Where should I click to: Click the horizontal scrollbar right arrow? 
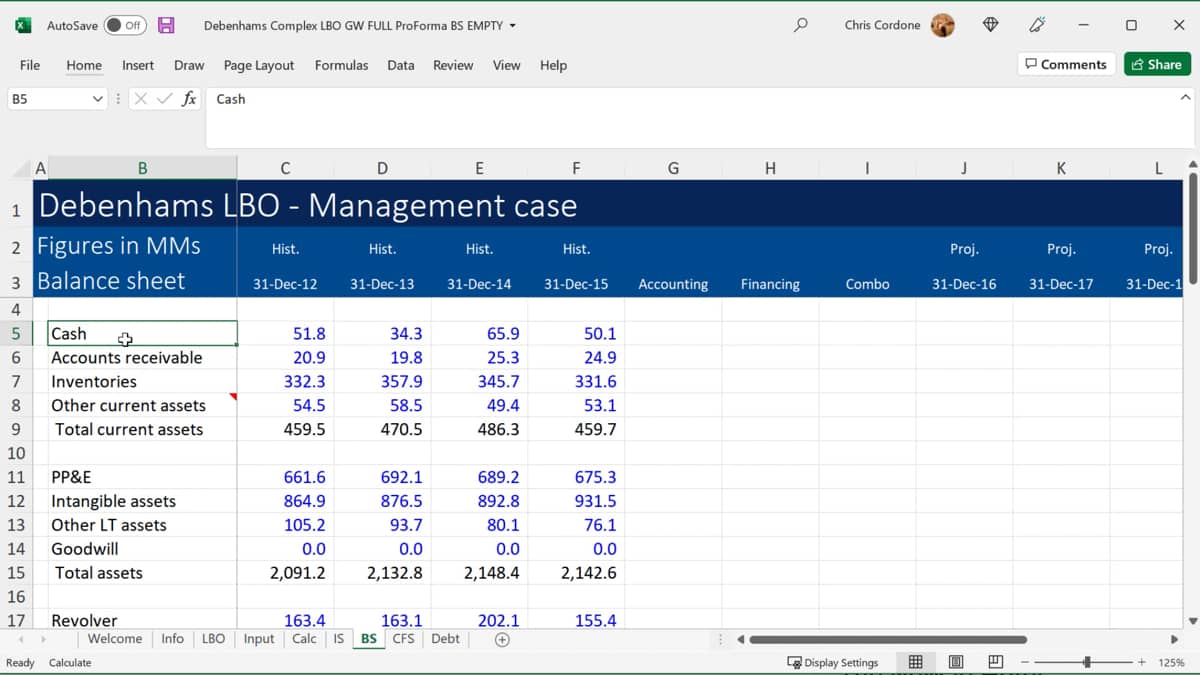click(x=1174, y=640)
